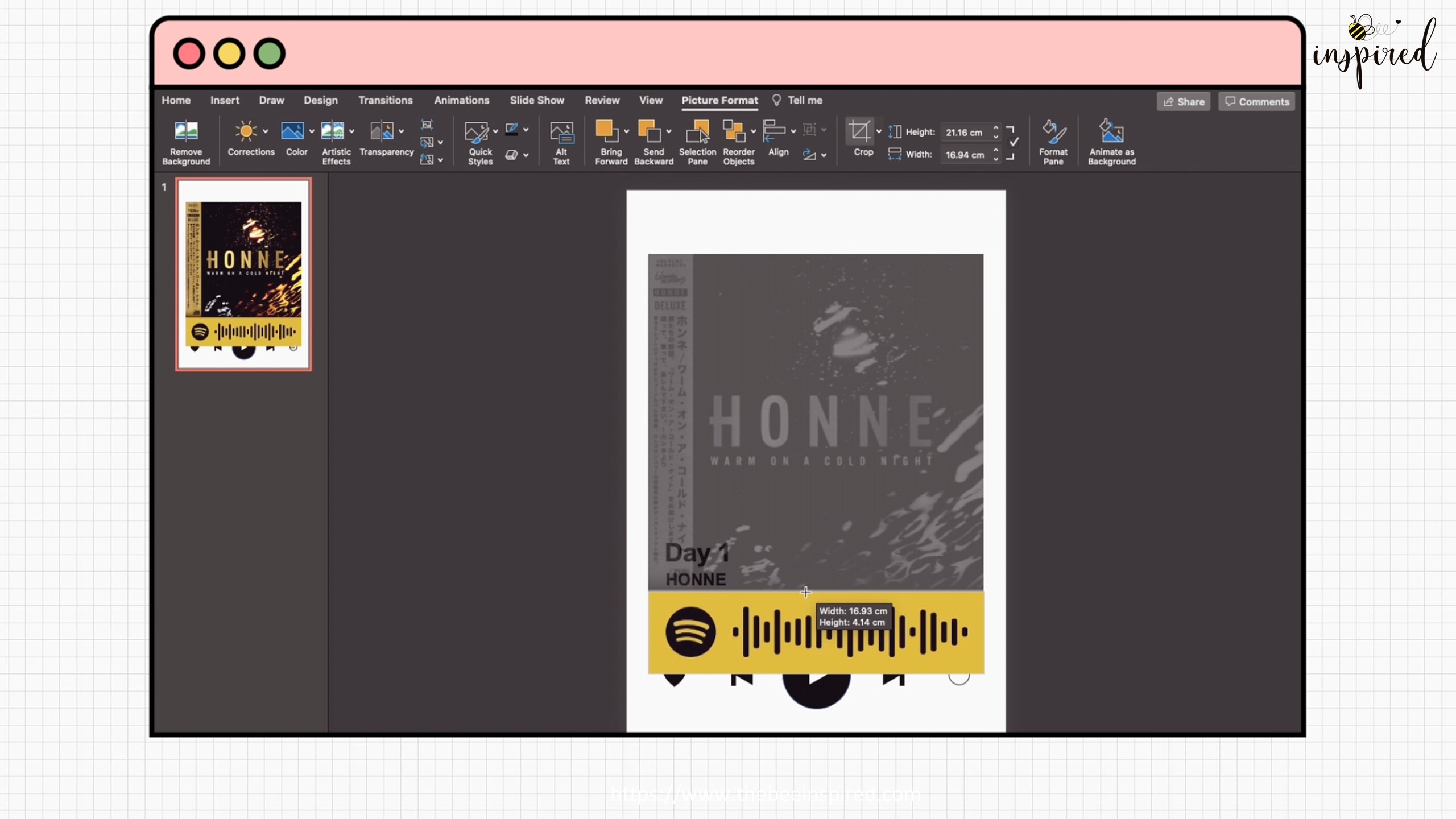Expand the Artistic Effects dropdown arrow
Screen dimensions: 1456x819
(352, 131)
